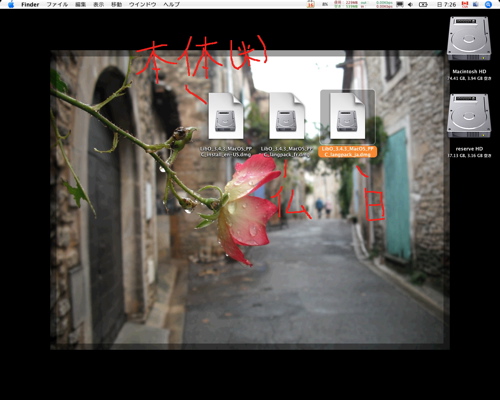This screenshot has height=400, width=500.
Task: Open the 表示 menu
Action: click(98, 4)
